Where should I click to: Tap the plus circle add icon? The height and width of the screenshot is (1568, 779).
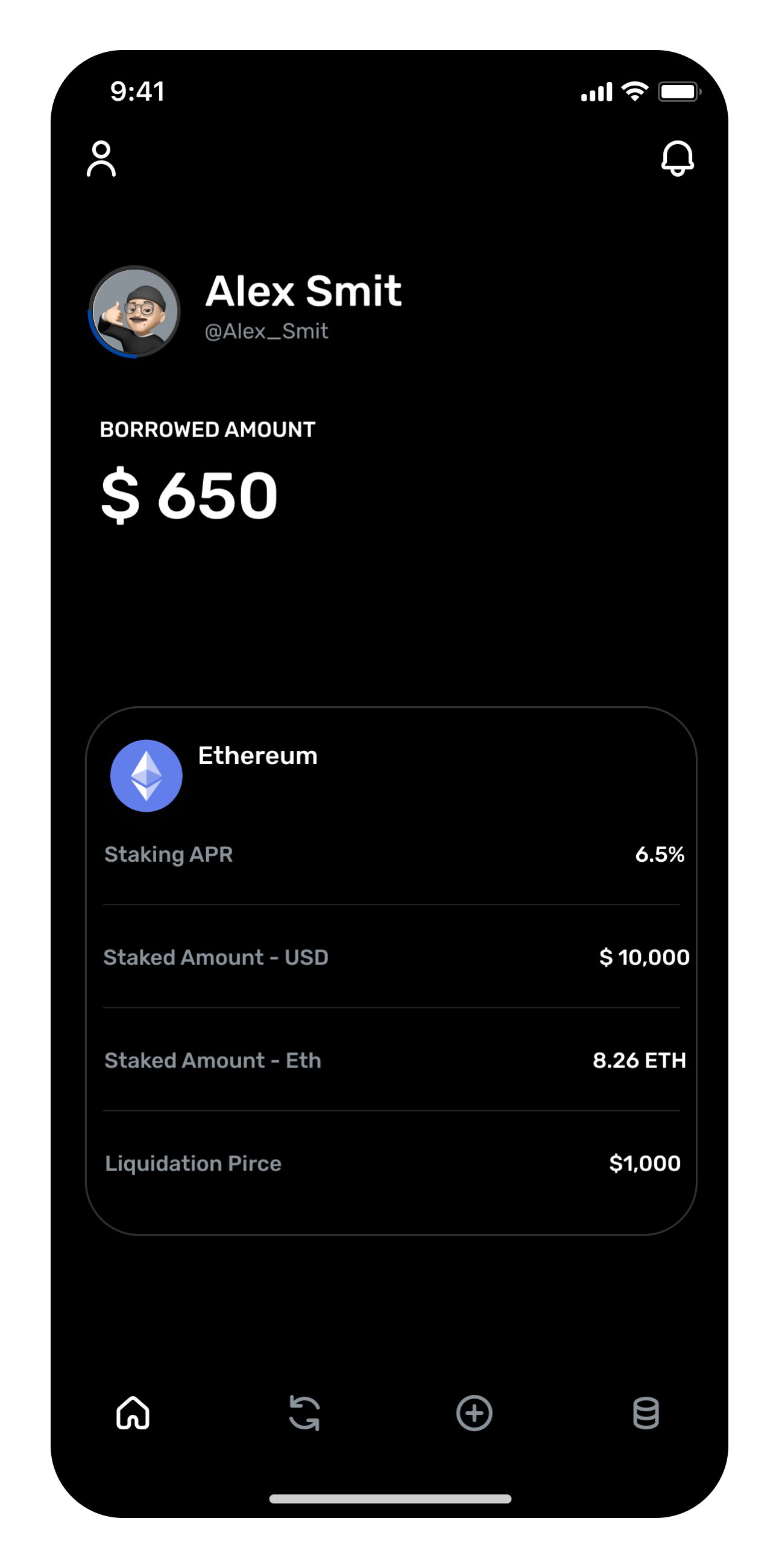click(474, 1413)
